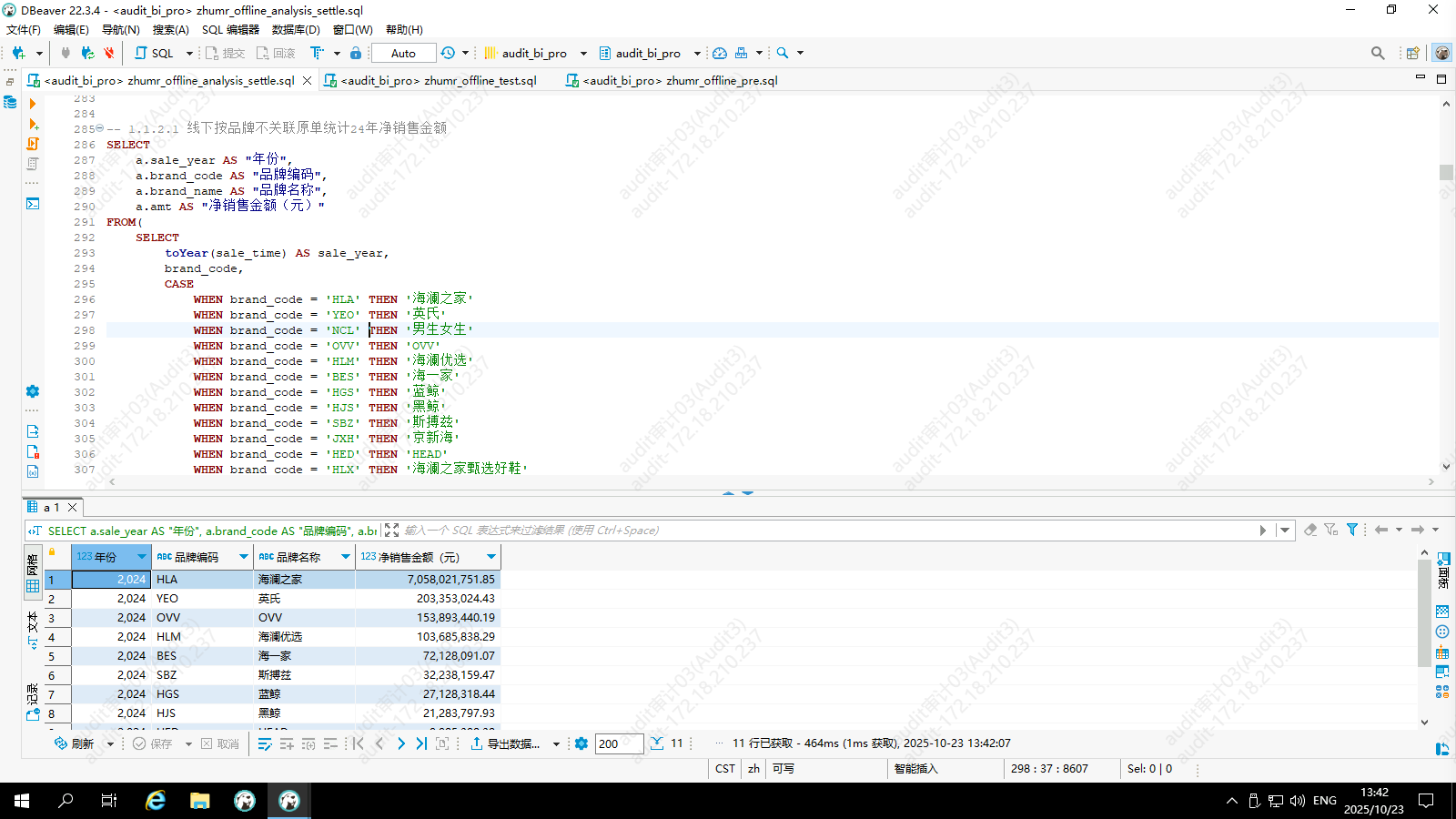Image resolution: width=1456 pixels, height=819 pixels.
Task: Click the database dashboard gauge icon
Action: [720, 53]
